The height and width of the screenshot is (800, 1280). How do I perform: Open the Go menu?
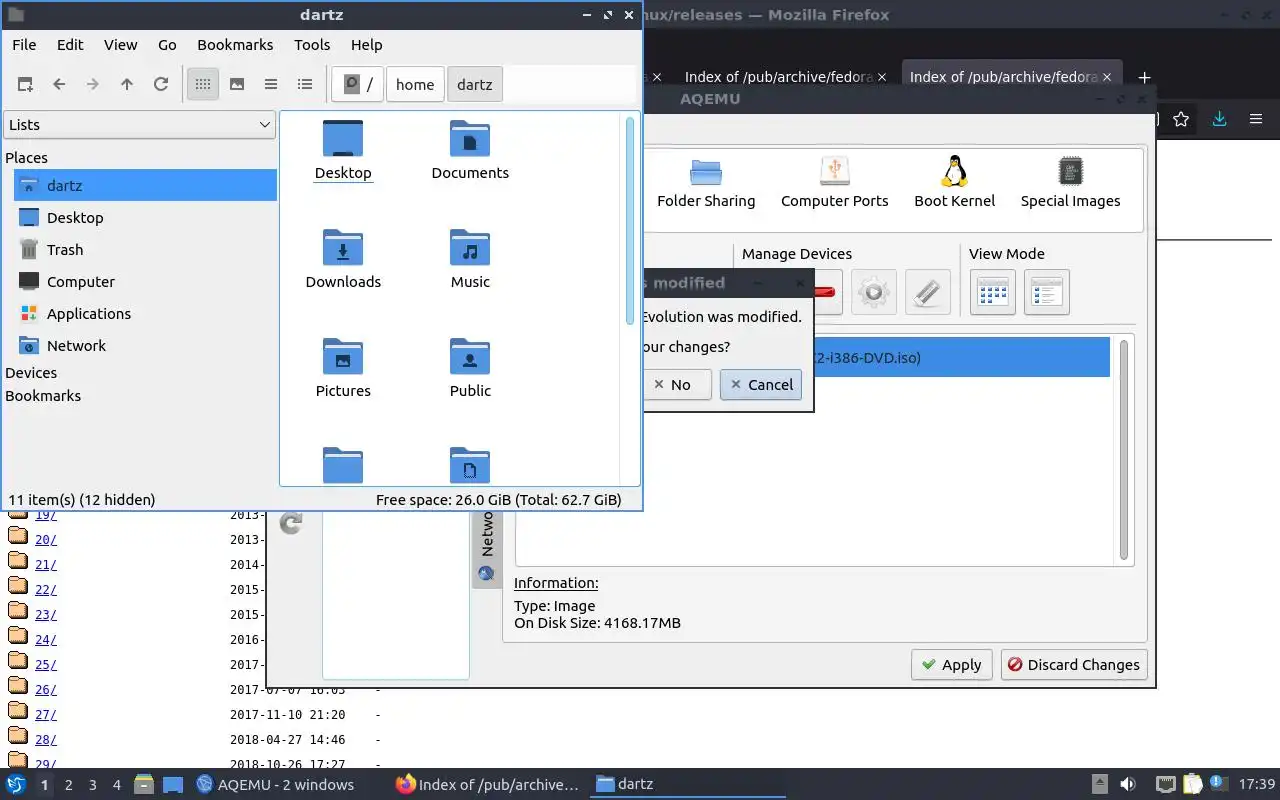pyautogui.click(x=167, y=45)
